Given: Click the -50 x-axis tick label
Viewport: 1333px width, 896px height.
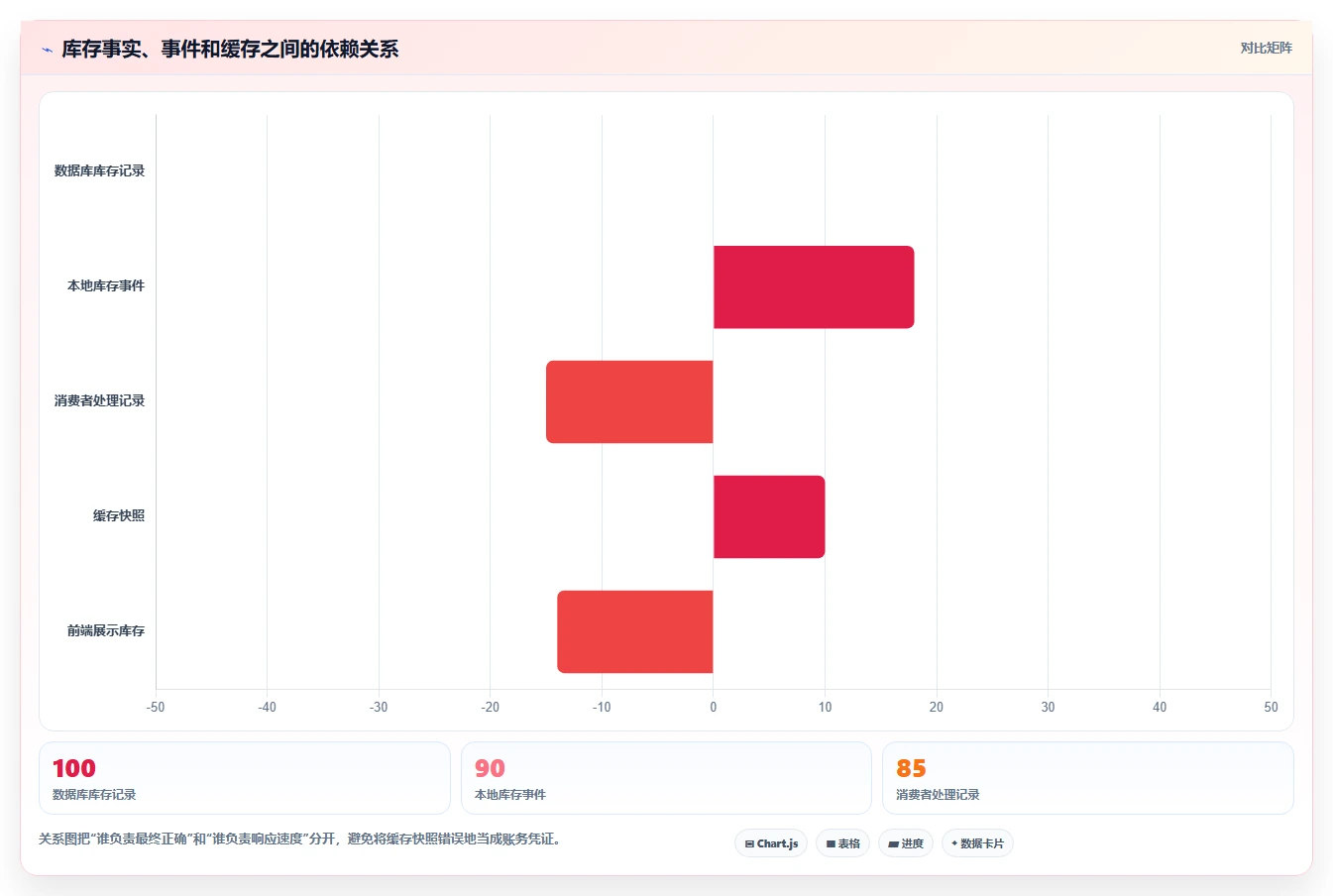Looking at the screenshot, I should pos(156,707).
